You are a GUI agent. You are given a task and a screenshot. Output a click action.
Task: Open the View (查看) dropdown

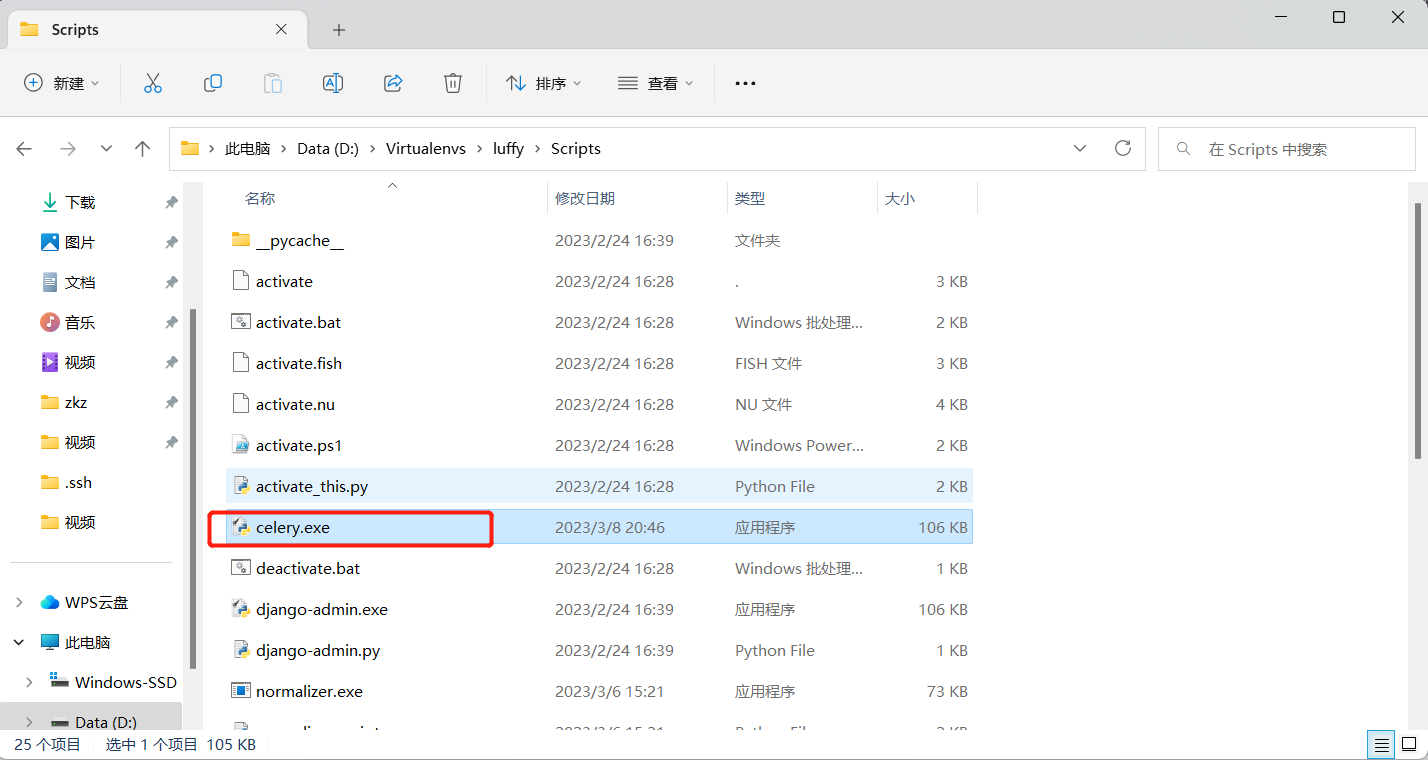[x=655, y=83]
